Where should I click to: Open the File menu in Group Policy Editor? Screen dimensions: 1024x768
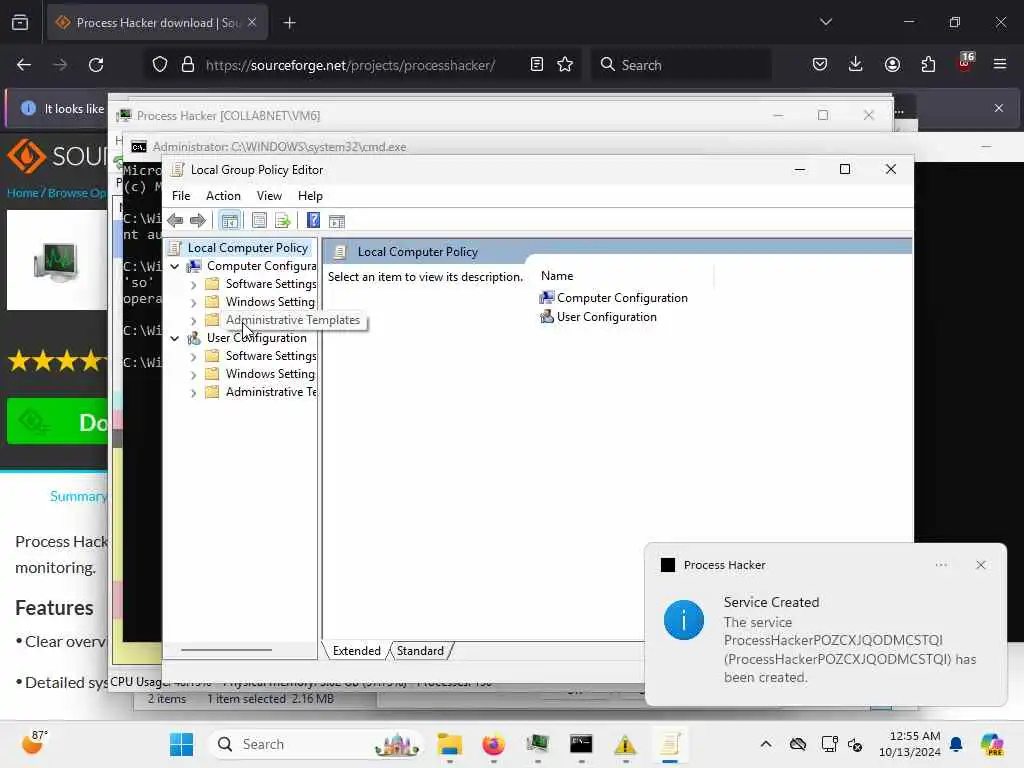click(x=181, y=196)
